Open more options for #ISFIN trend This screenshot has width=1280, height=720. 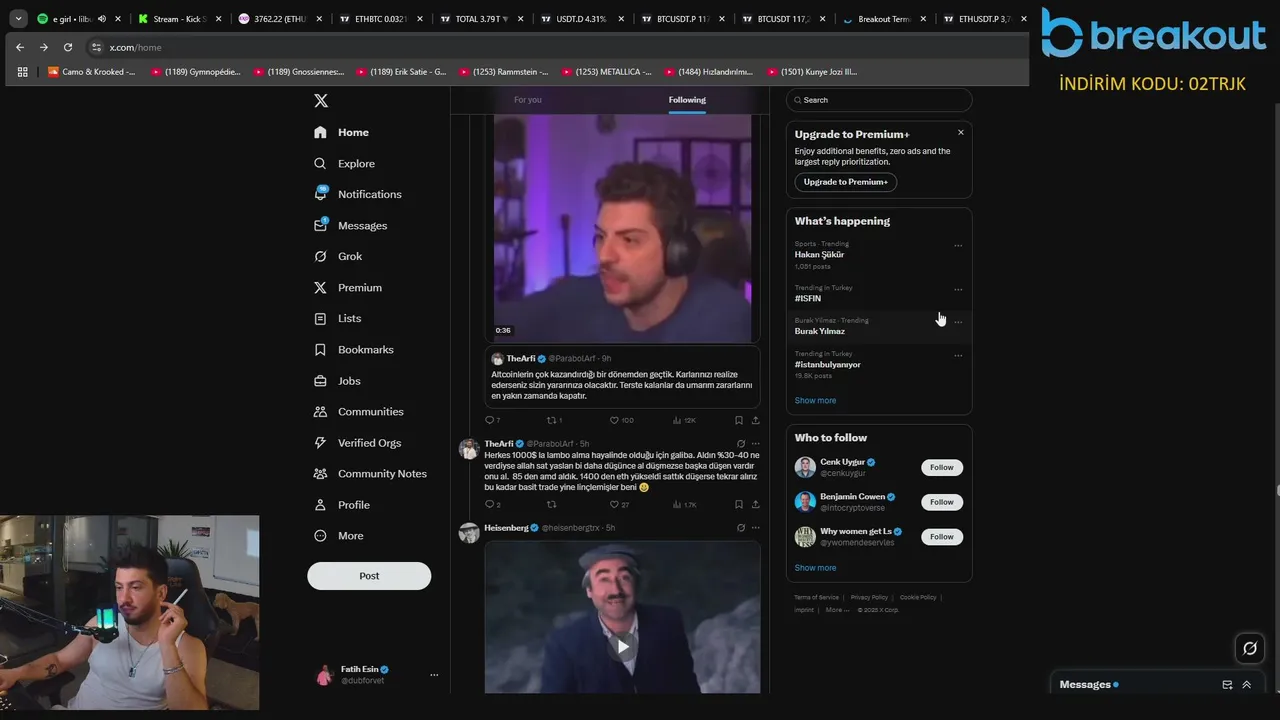pos(958,289)
